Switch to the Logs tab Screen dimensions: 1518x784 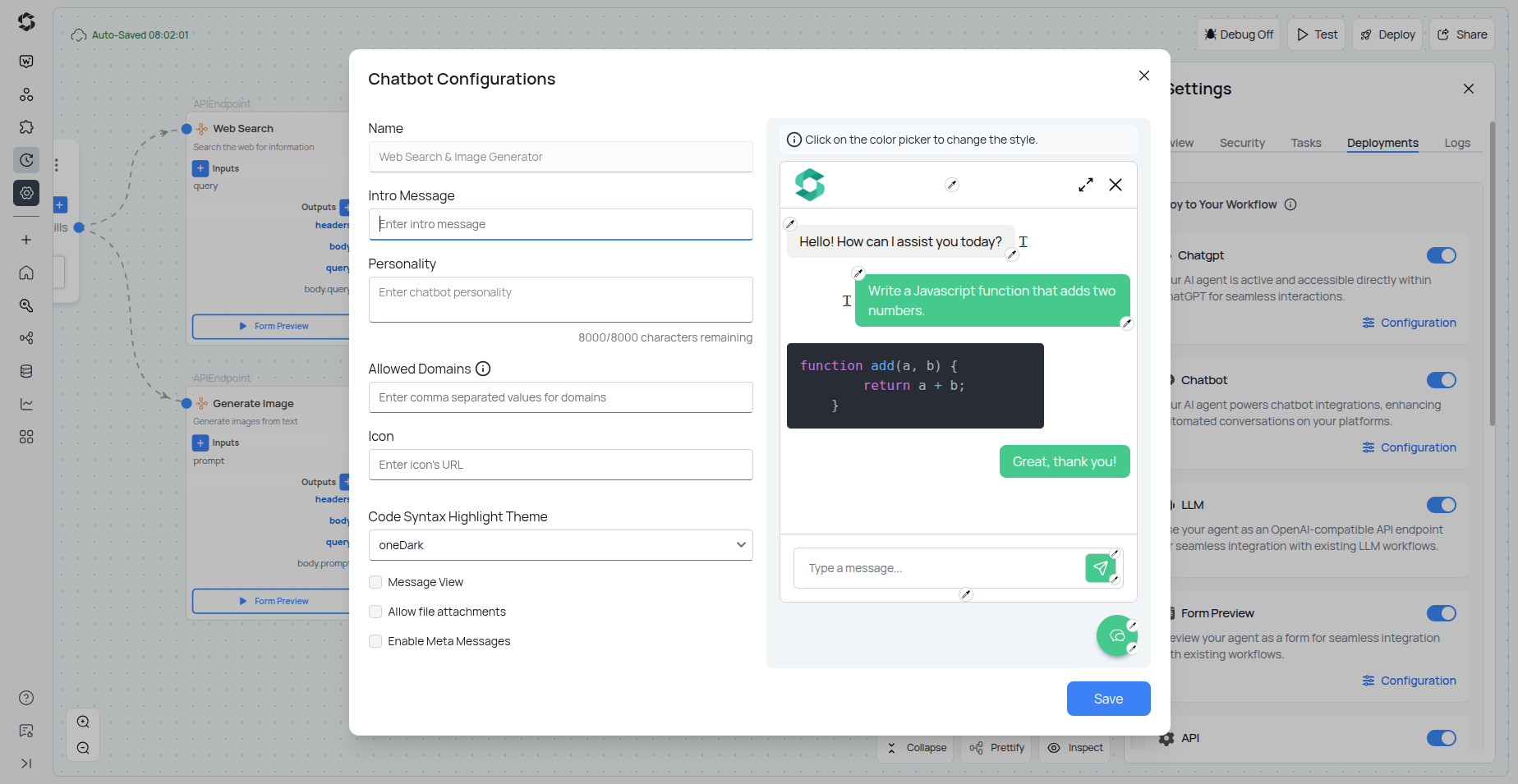tap(1457, 143)
